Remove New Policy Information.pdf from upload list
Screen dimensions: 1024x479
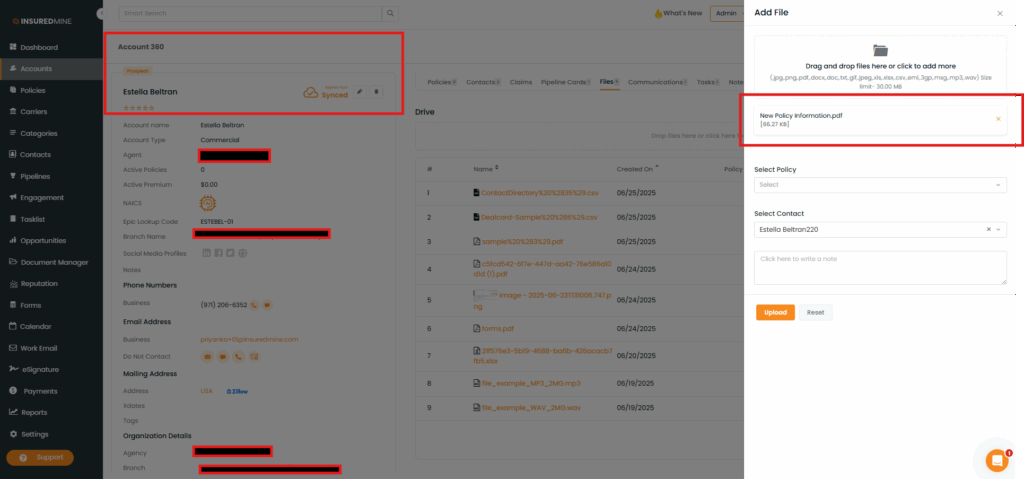[x=998, y=119]
